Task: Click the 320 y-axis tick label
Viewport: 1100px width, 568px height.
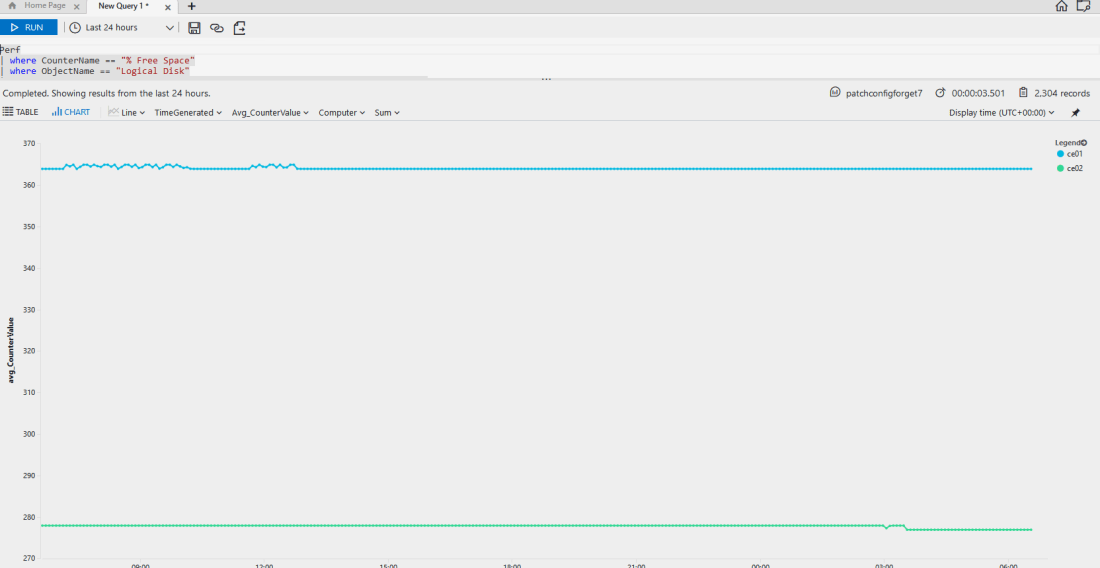Action: [x=29, y=351]
